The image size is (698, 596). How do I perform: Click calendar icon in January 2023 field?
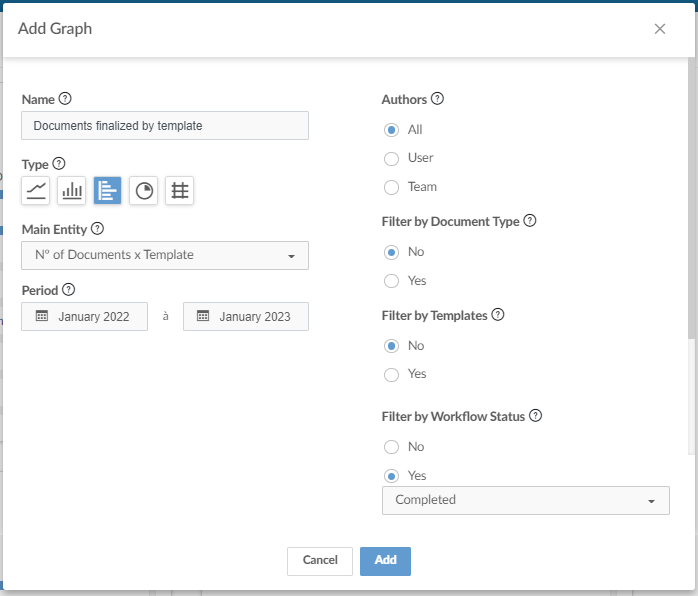pos(203,316)
